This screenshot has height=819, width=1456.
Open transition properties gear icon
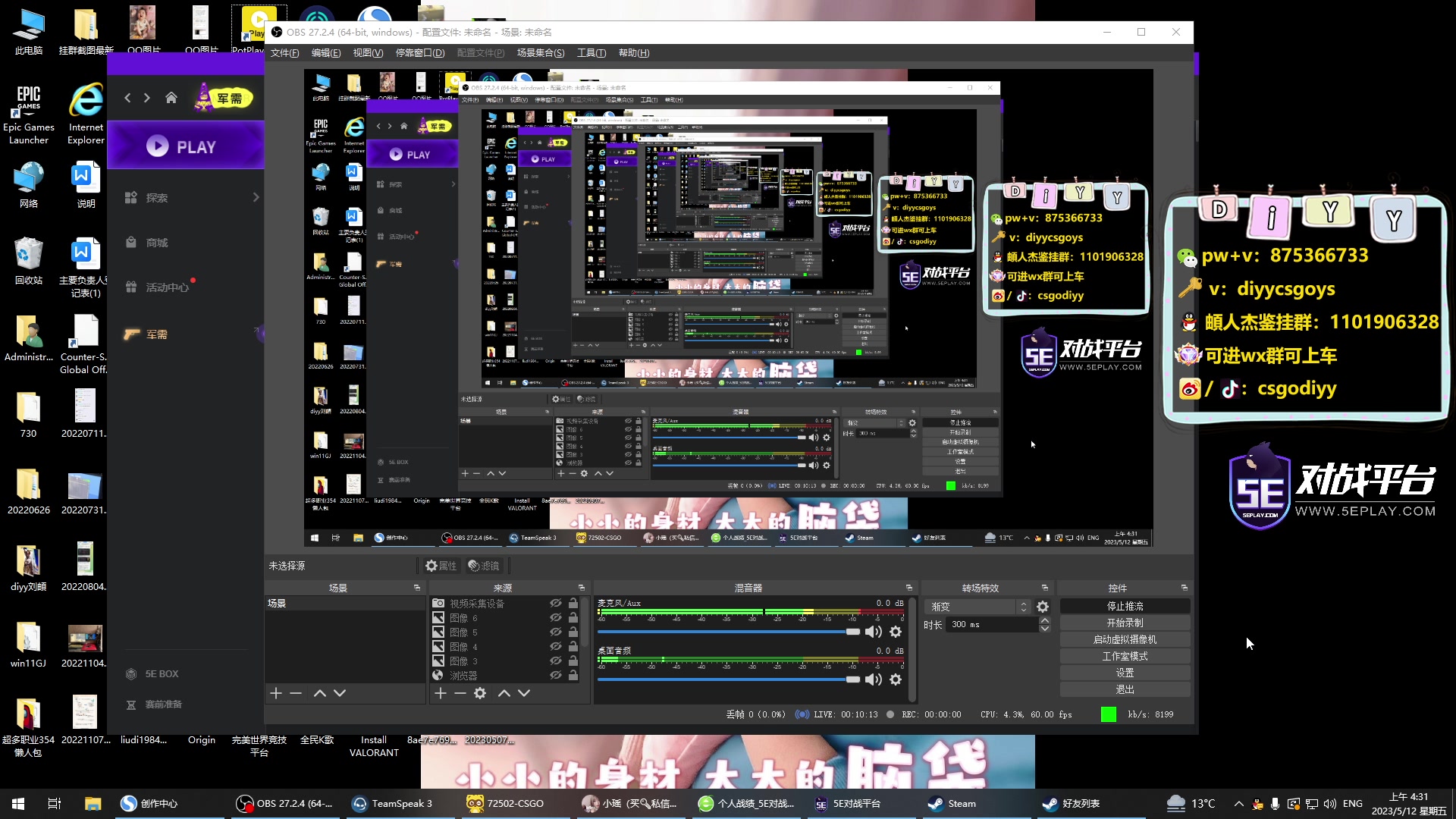point(1043,607)
